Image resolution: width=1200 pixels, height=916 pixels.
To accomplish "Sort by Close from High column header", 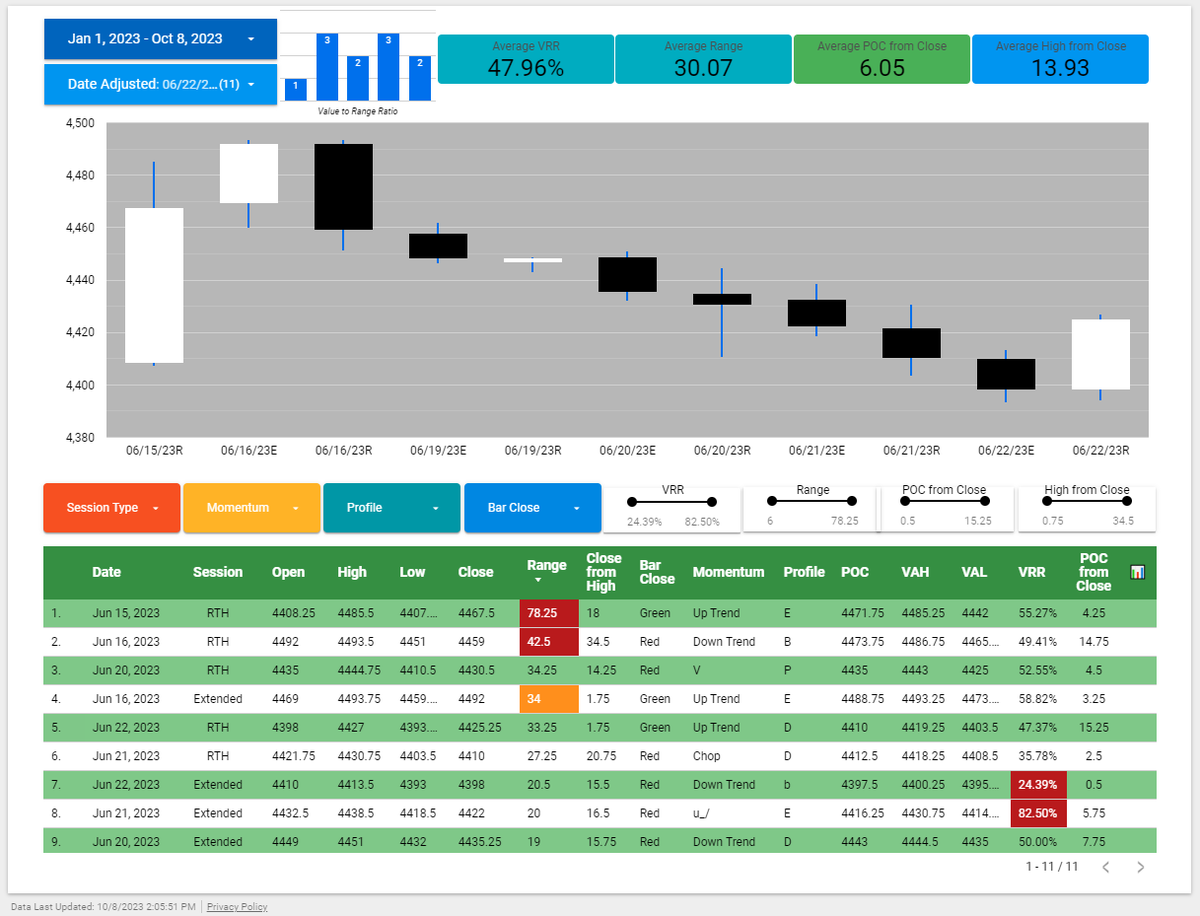I will pyautogui.click(x=603, y=572).
